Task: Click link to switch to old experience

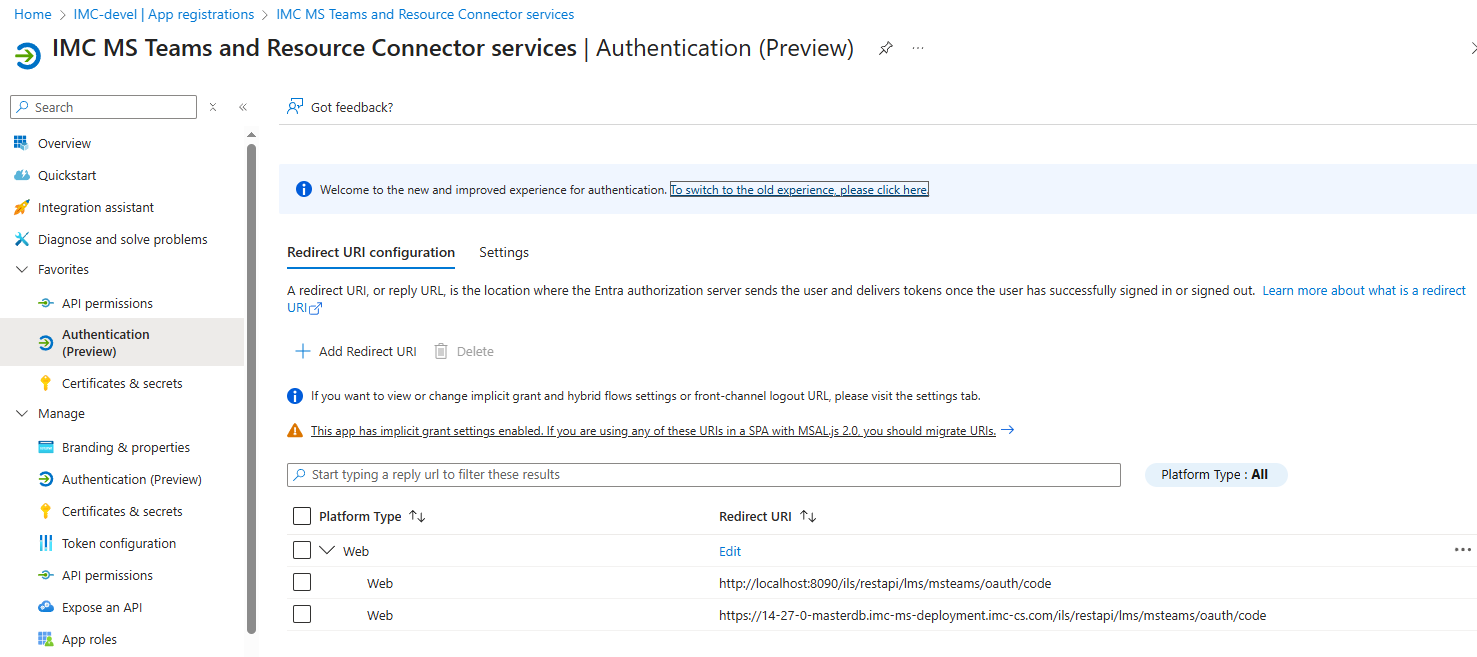Action: [x=799, y=190]
